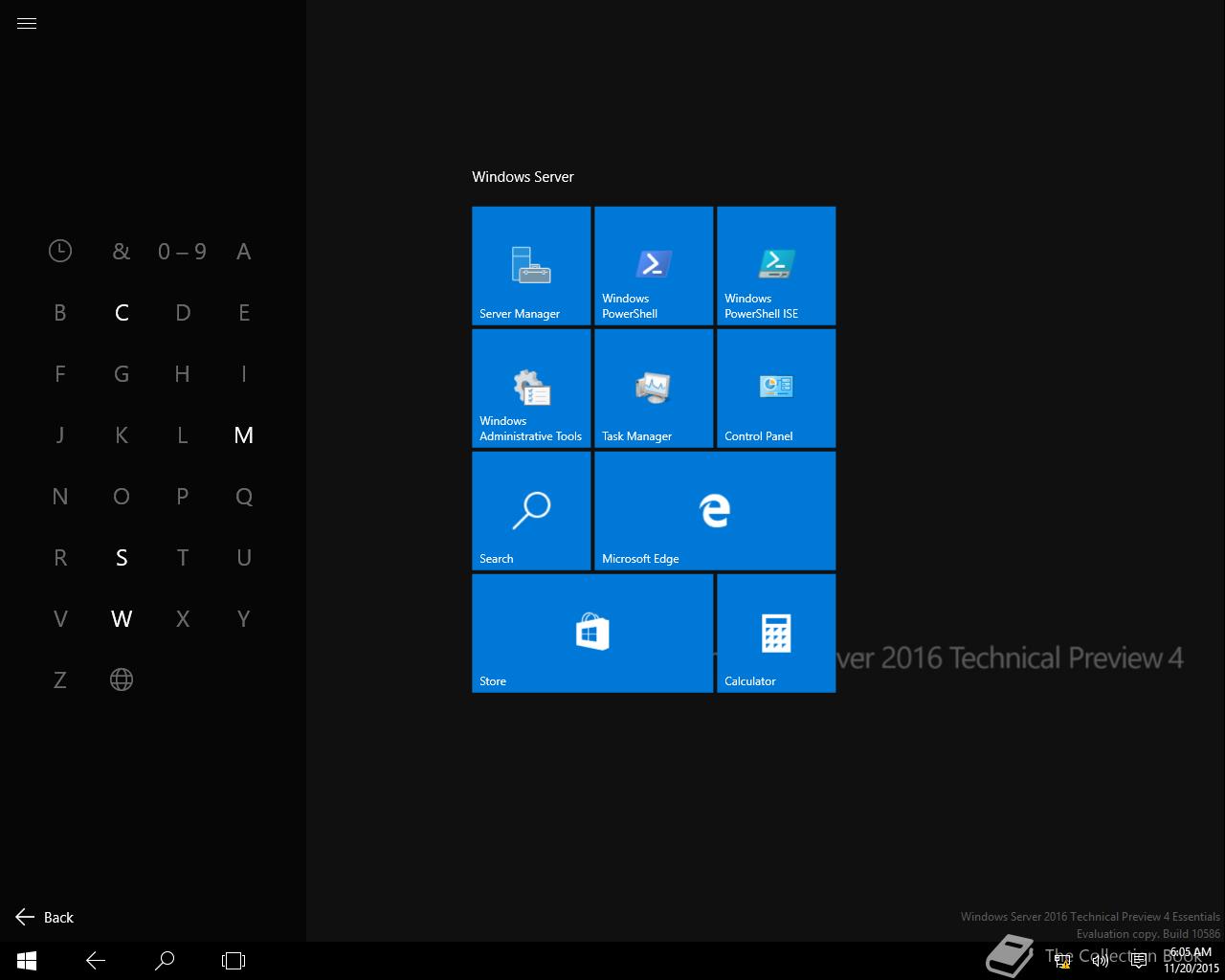Select letter I in the index
This screenshot has height=980, width=1225.
[244, 373]
